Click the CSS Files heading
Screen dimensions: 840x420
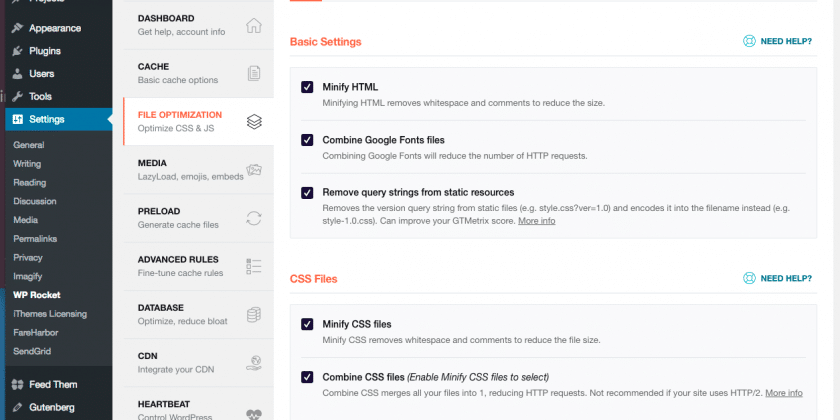[x=313, y=279]
